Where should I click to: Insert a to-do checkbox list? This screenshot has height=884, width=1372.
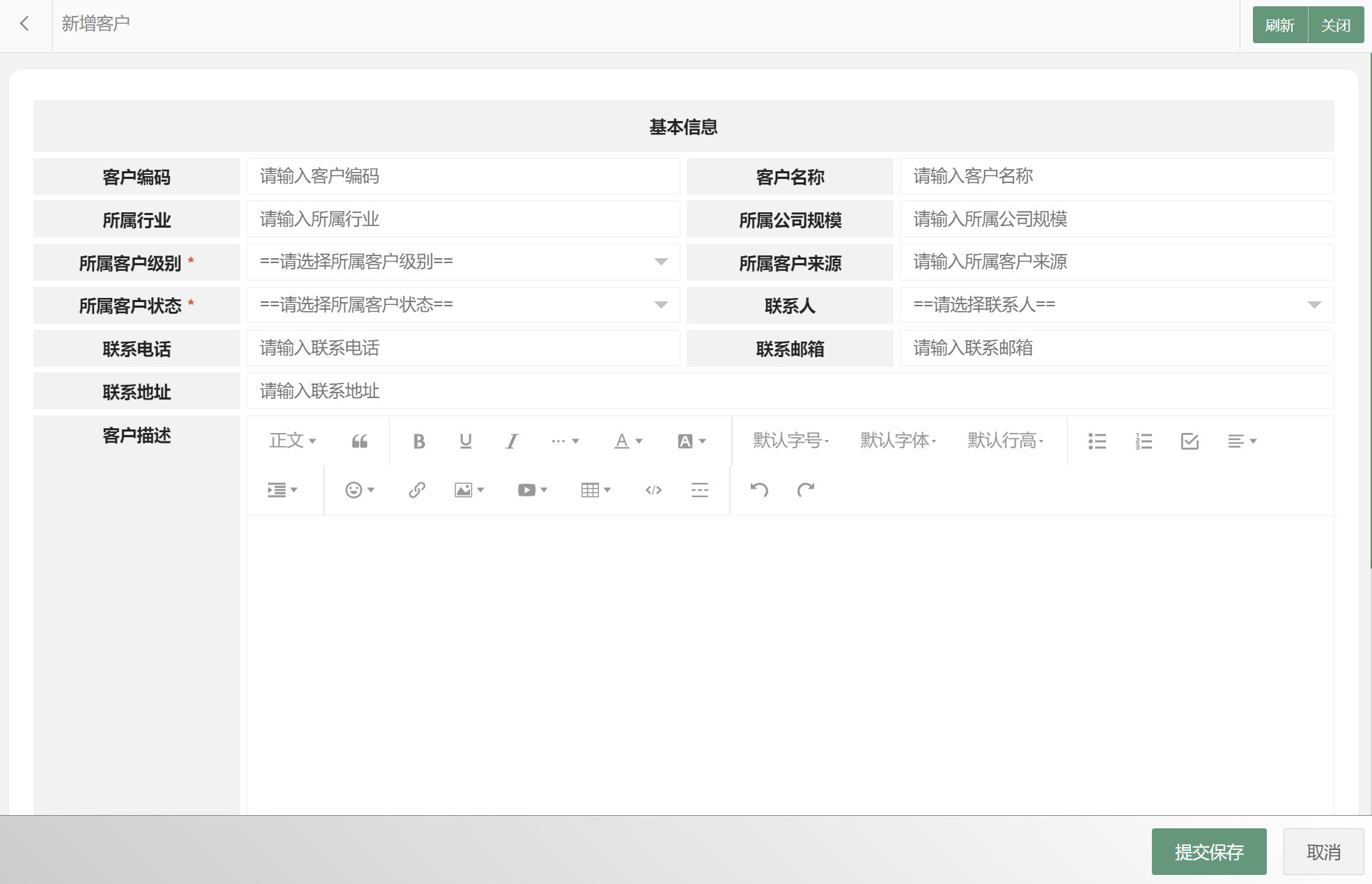[1190, 441]
